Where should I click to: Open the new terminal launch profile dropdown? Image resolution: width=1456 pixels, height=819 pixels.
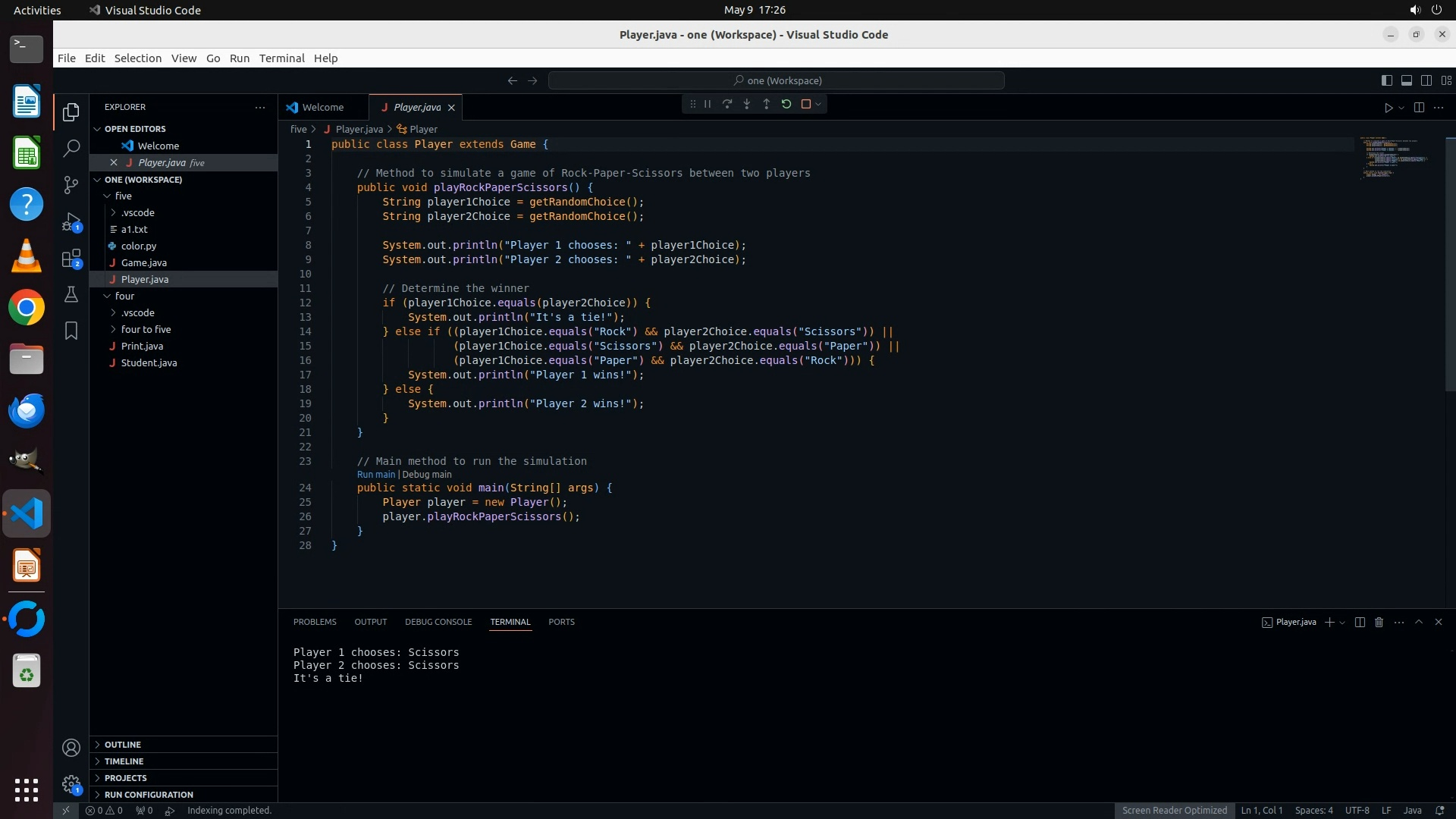[x=1342, y=623]
